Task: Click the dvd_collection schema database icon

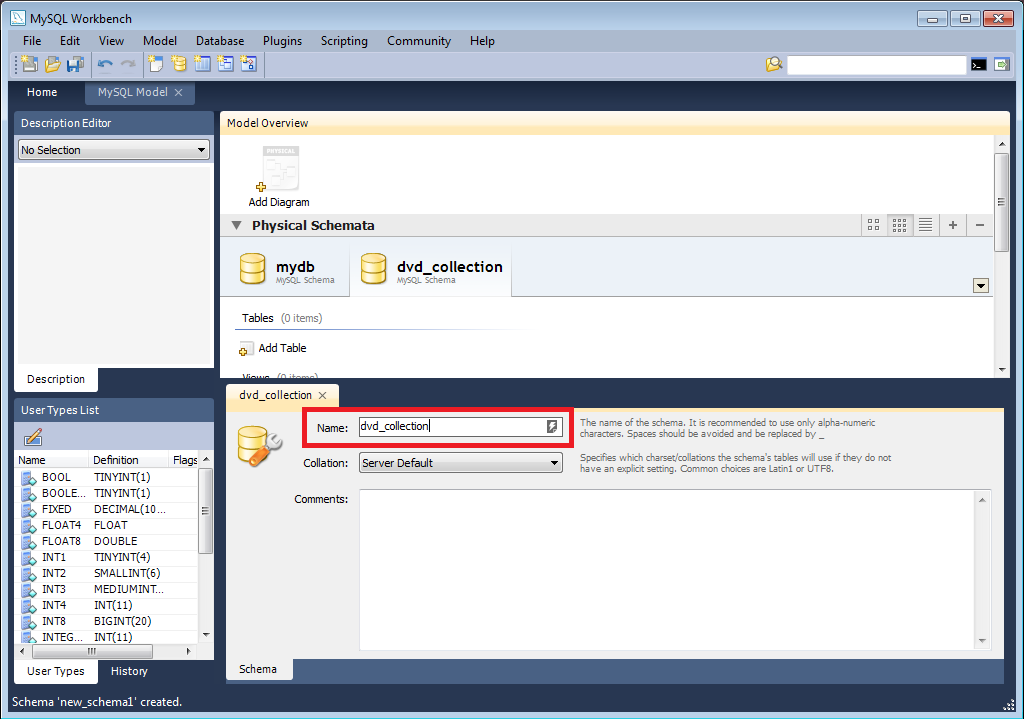Action: point(372,267)
